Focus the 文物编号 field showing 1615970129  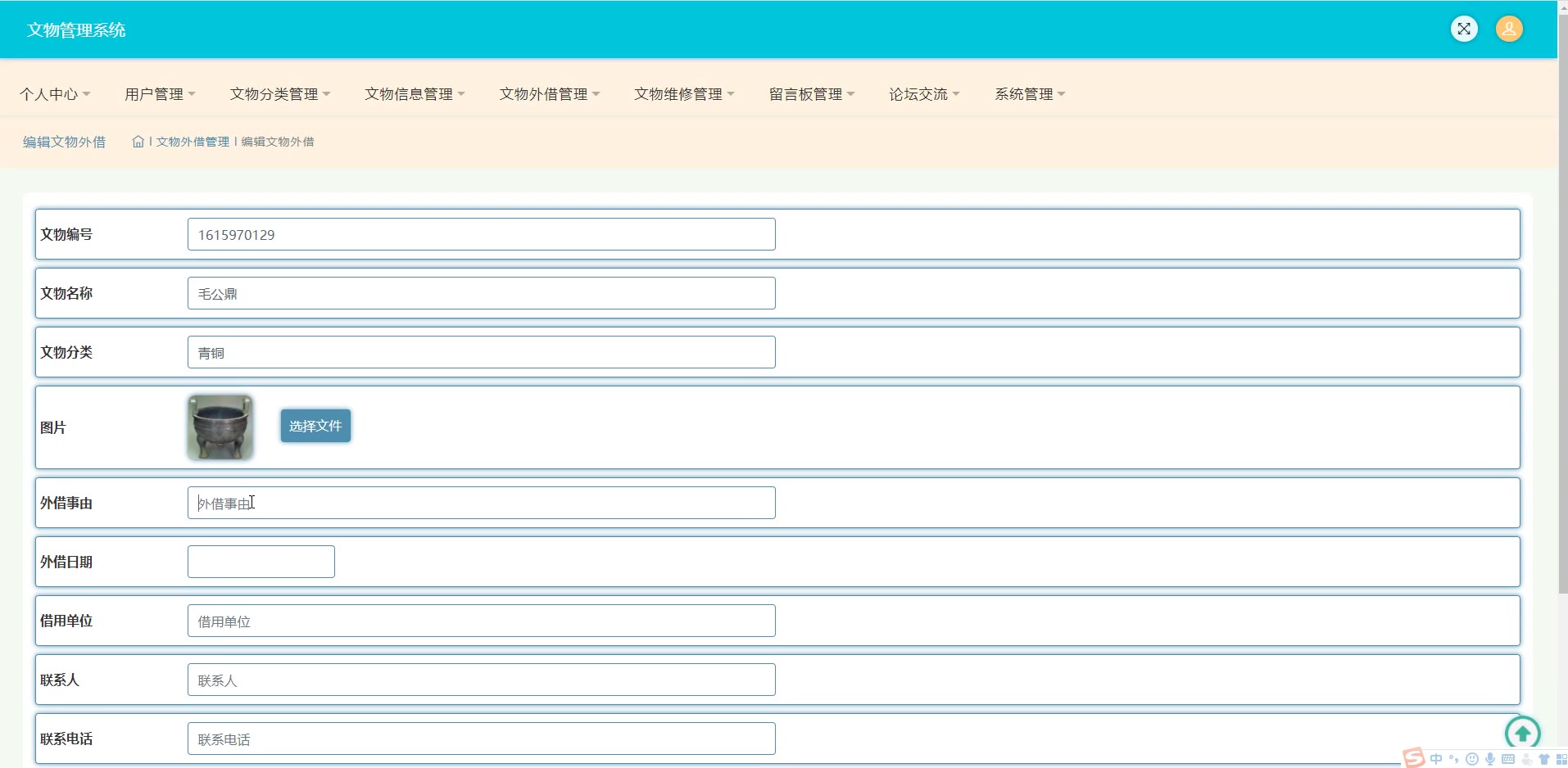[x=481, y=234]
